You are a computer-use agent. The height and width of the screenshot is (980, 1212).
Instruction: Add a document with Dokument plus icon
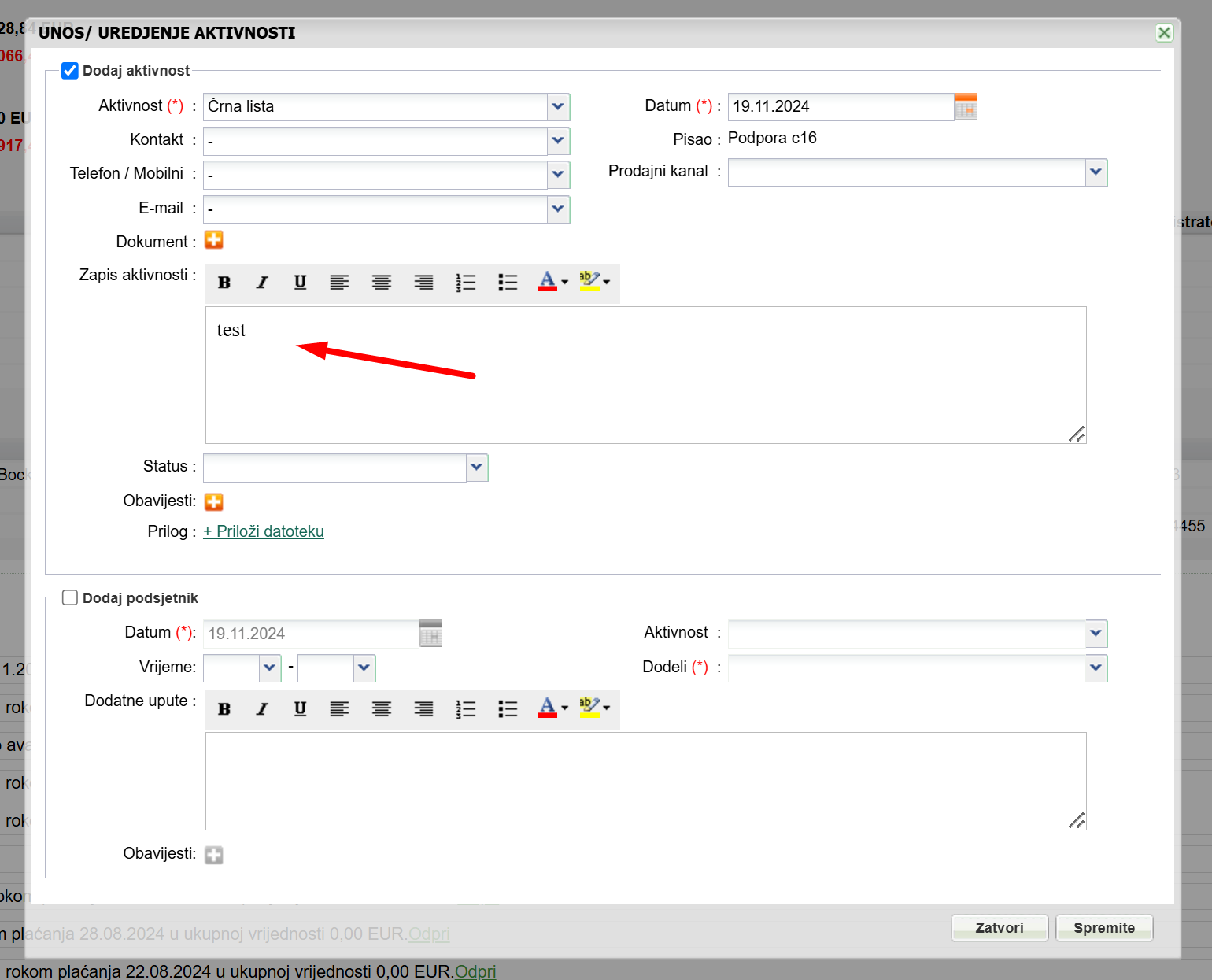(214, 240)
